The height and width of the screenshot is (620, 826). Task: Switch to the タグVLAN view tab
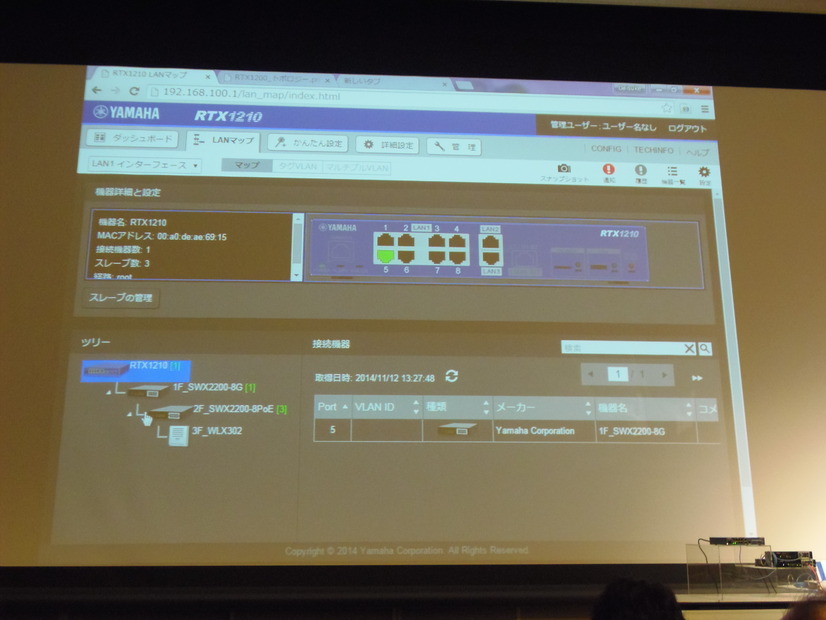tap(298, 167)
